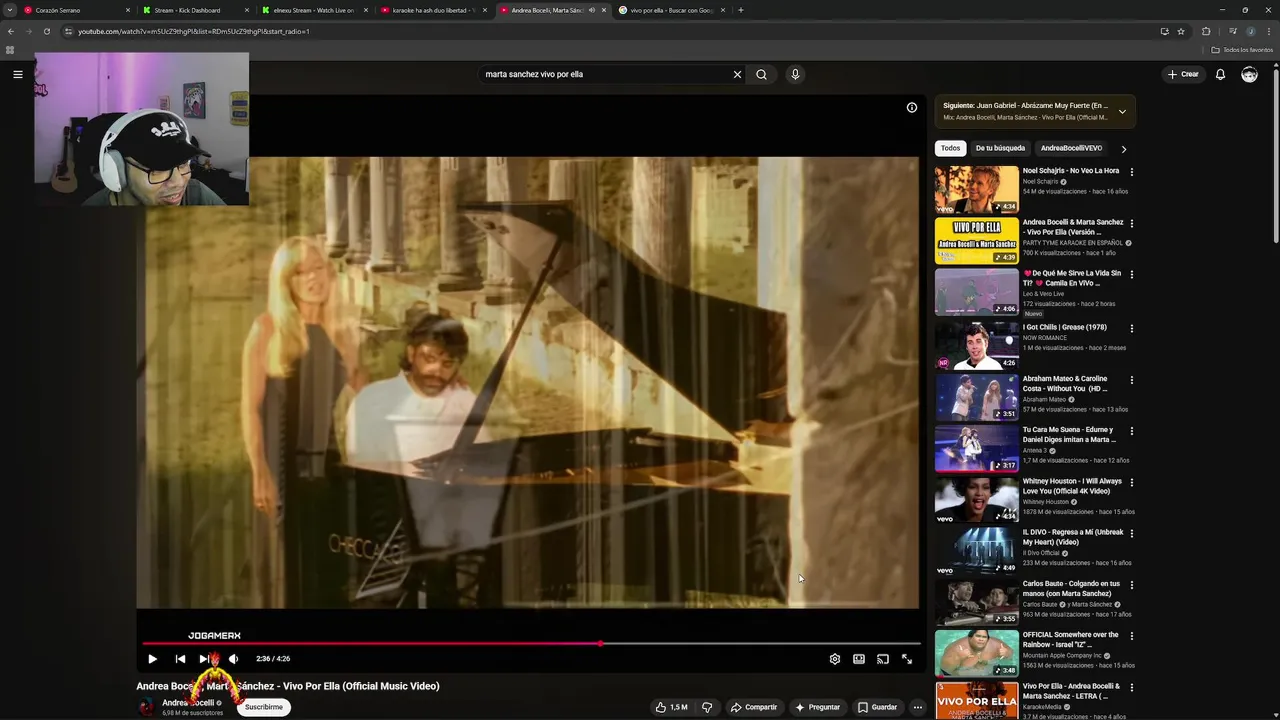Mute the Andrea Bocelli tab audio
Screen dimensions: 1280x720
pyautogui.click(x=591, y=10)
